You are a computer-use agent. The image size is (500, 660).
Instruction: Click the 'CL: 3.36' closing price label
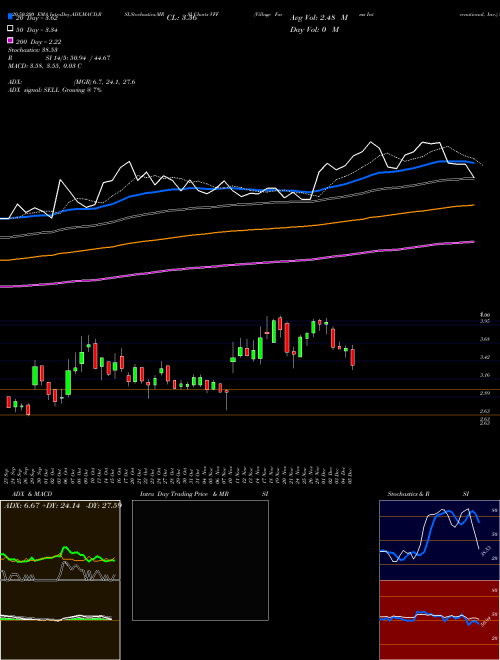(x=182, y=18)
